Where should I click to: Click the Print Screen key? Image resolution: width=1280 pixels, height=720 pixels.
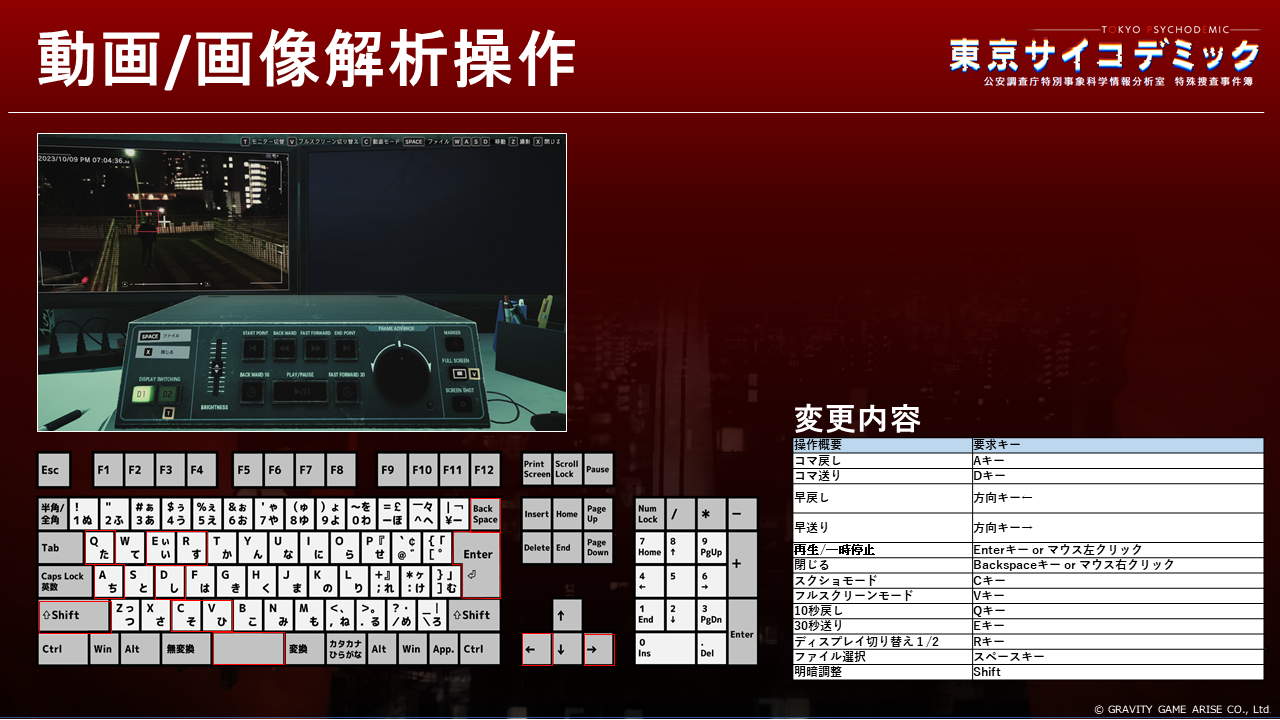[x=537, y=470]
